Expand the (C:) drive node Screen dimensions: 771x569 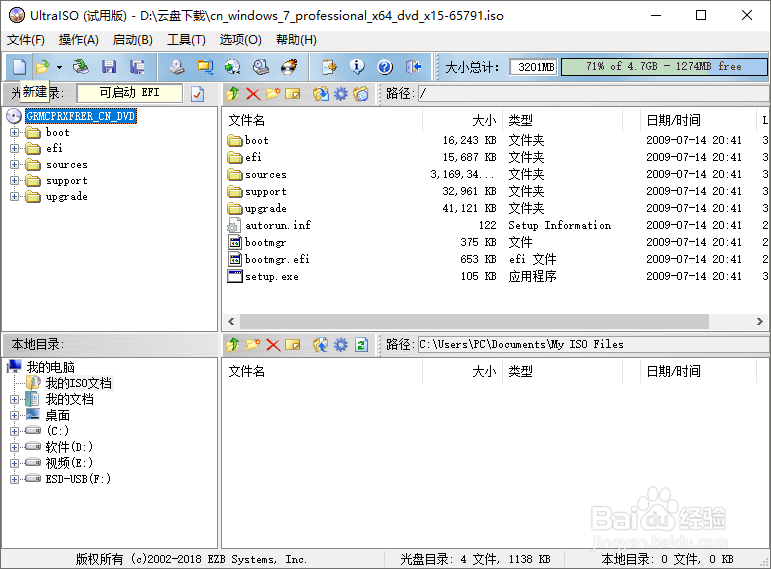coord(14,431)
